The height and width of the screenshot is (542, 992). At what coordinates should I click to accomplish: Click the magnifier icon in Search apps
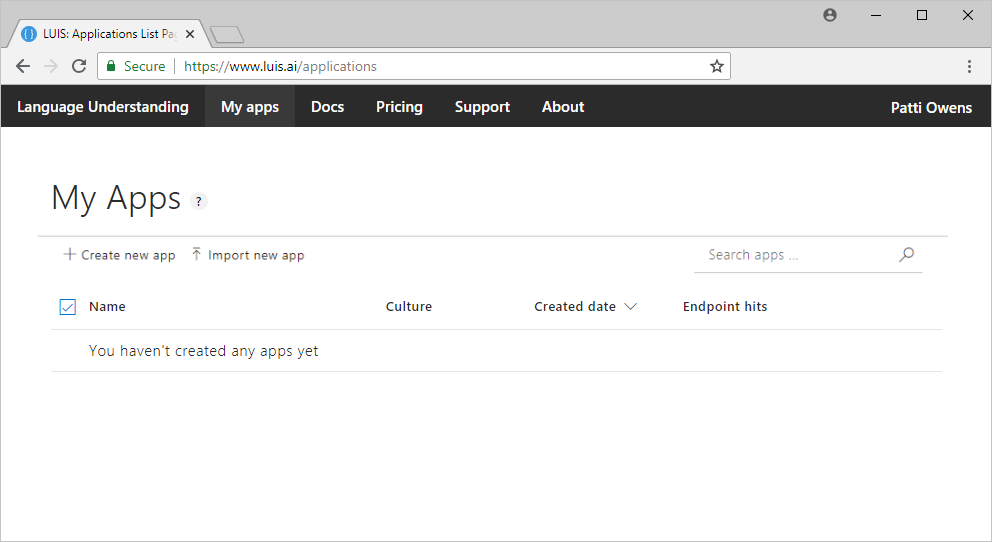[906, 255]
